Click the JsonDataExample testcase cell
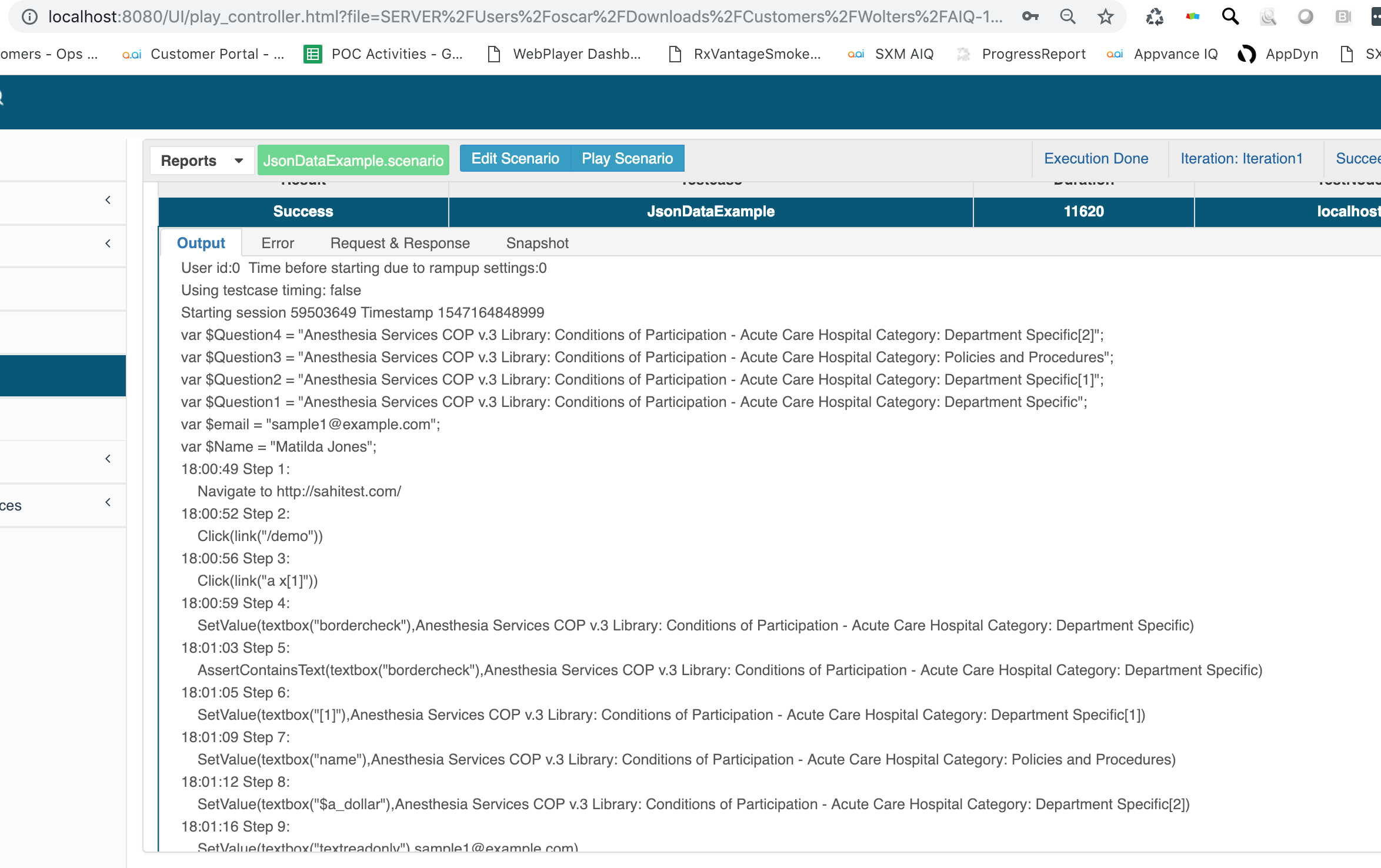The height and width of the screenshot is (868, 1381). click(710, 212)
